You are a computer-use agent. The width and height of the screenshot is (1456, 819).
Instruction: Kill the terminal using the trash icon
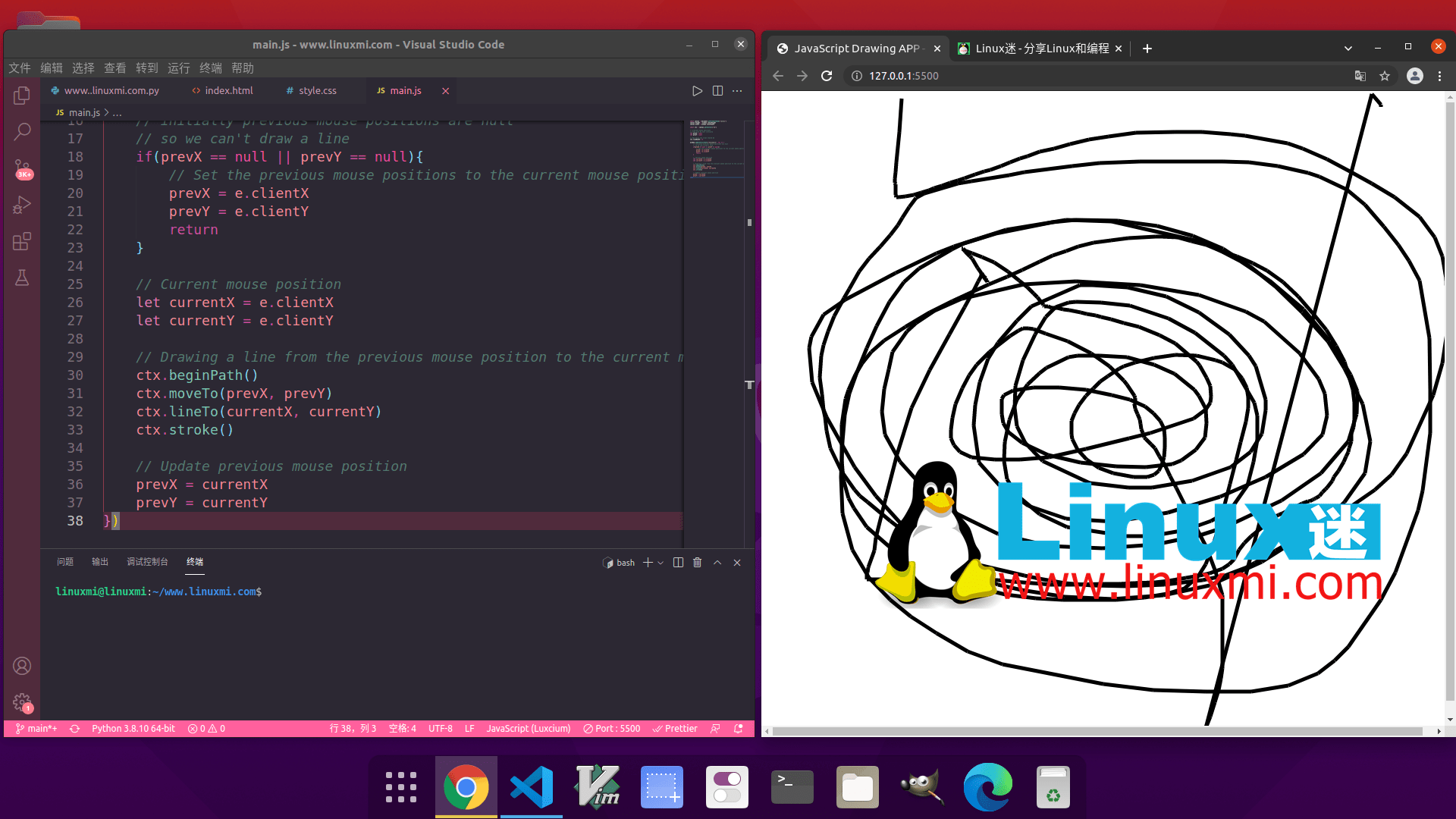[x=697, y=562]
